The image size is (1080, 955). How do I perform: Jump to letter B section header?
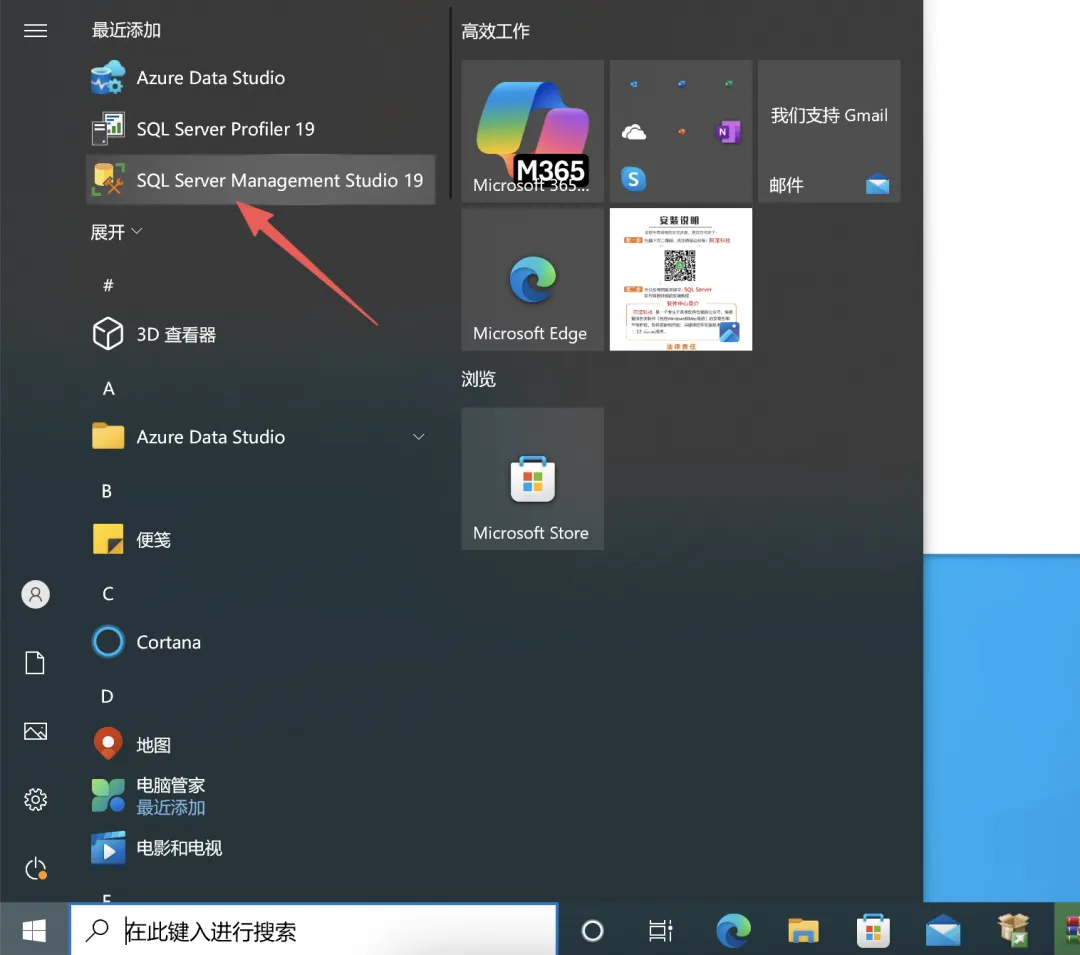pos(107,491)
